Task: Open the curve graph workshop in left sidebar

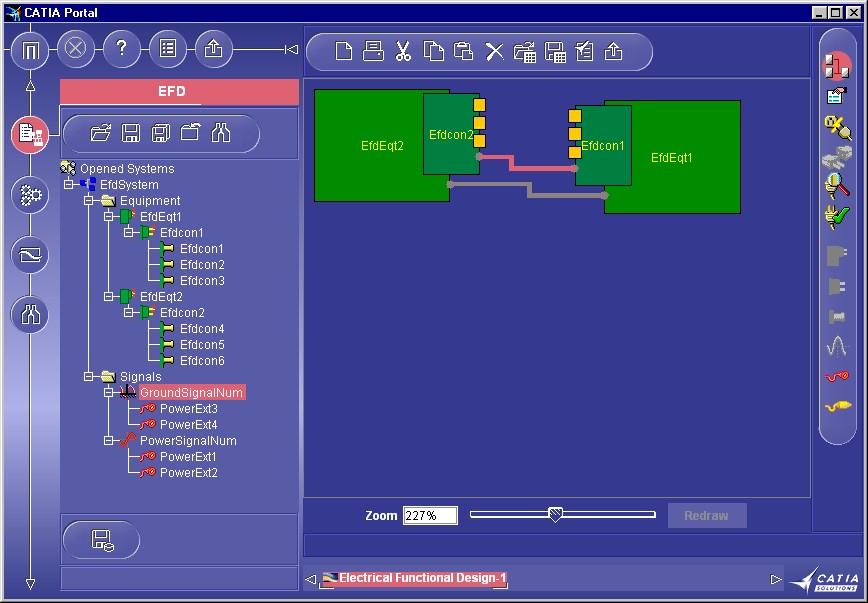Action: pyautogui.click(x=30, y=255)
